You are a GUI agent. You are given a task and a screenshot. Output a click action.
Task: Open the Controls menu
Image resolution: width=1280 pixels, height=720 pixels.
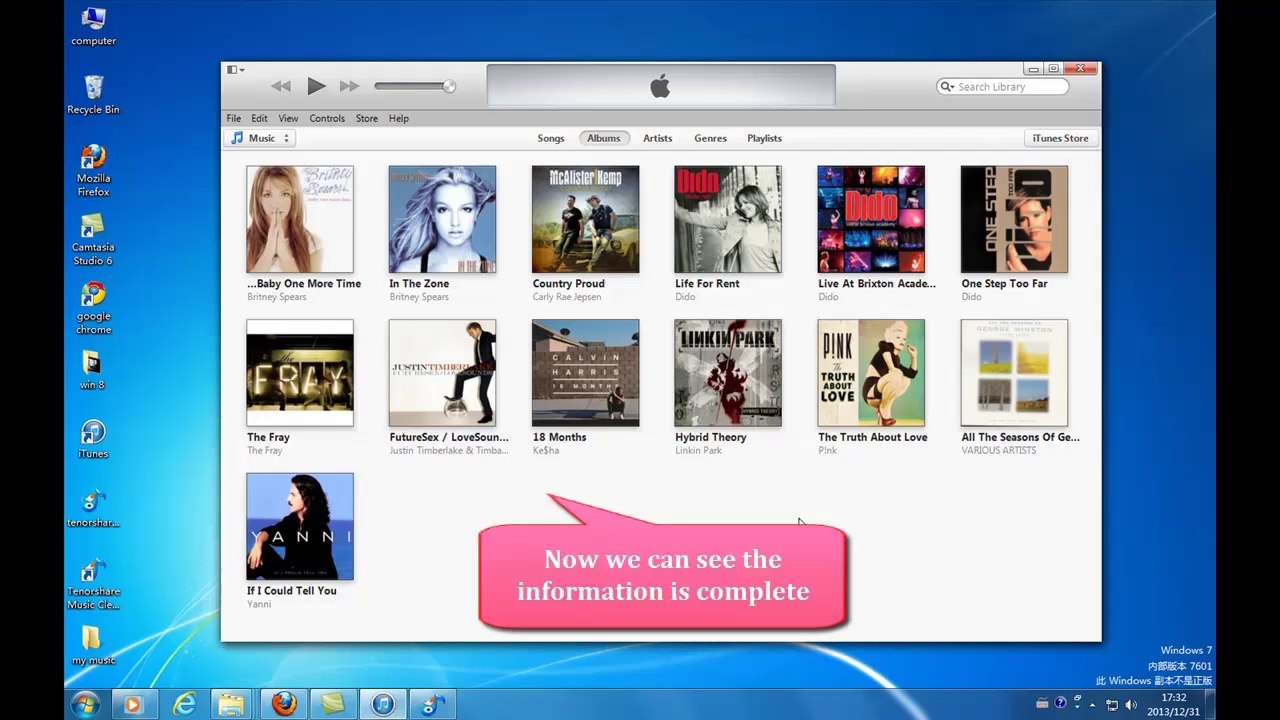pos(327,118)
